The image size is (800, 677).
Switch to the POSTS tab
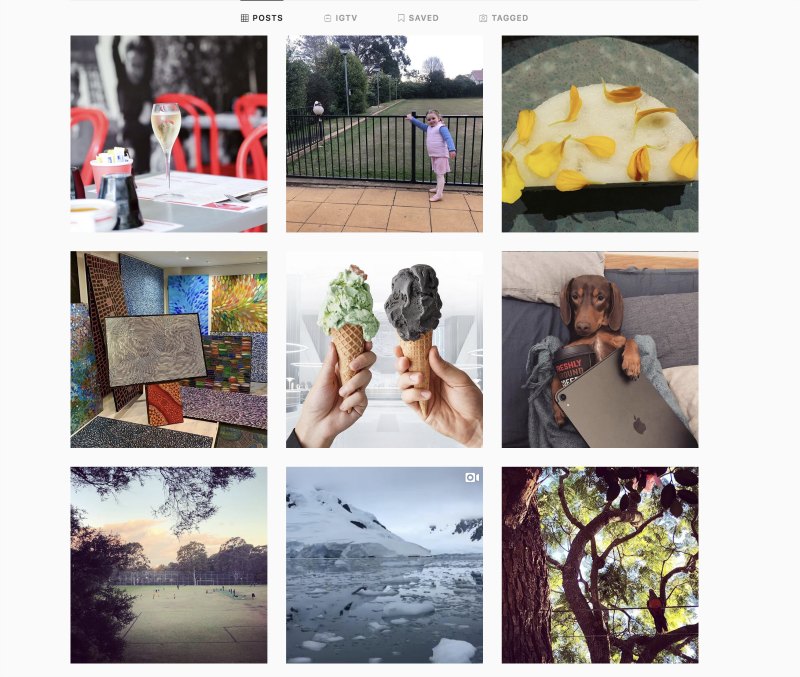[262, 18]
